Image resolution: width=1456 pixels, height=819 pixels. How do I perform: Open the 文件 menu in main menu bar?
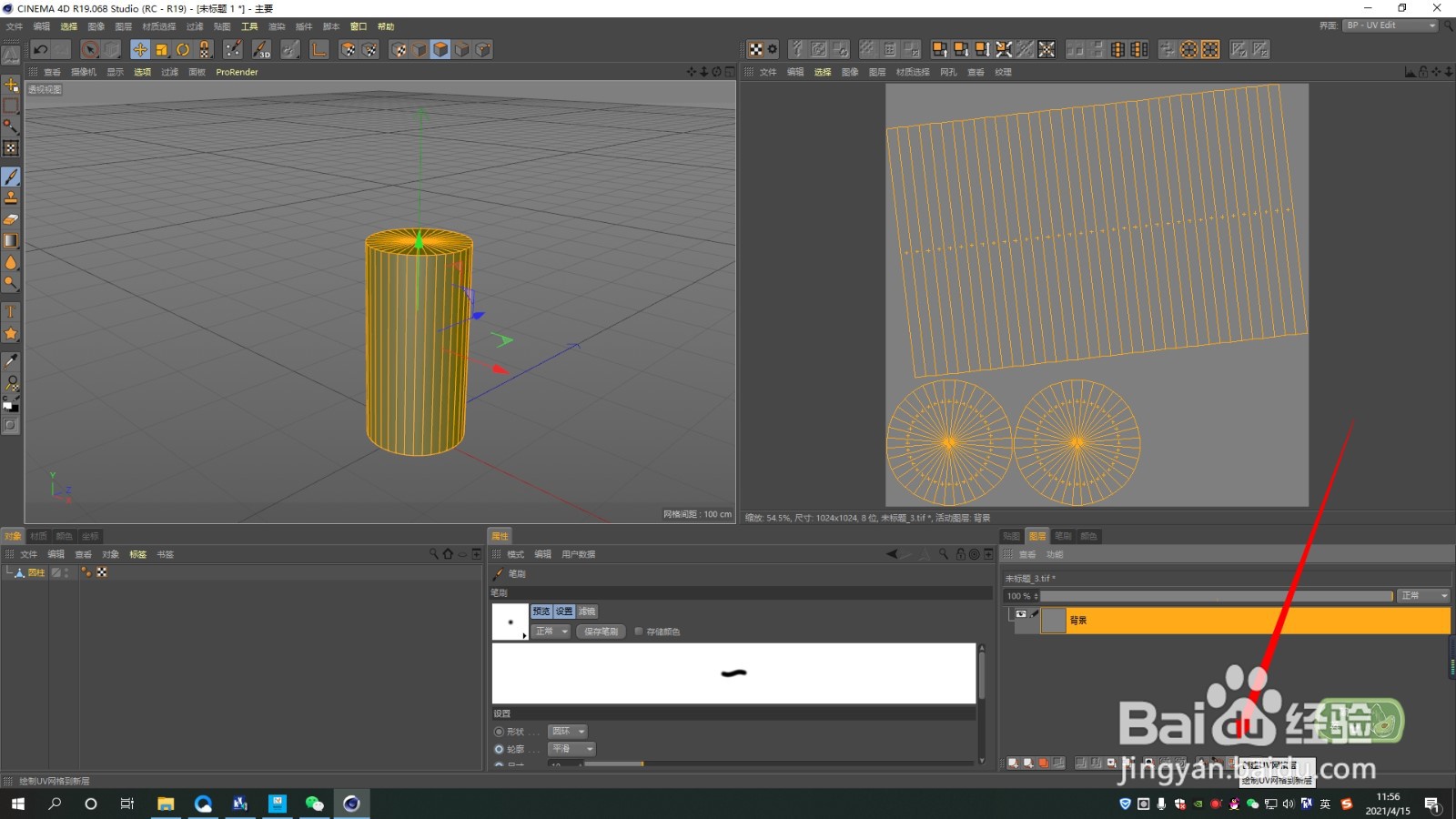point(14,26)
